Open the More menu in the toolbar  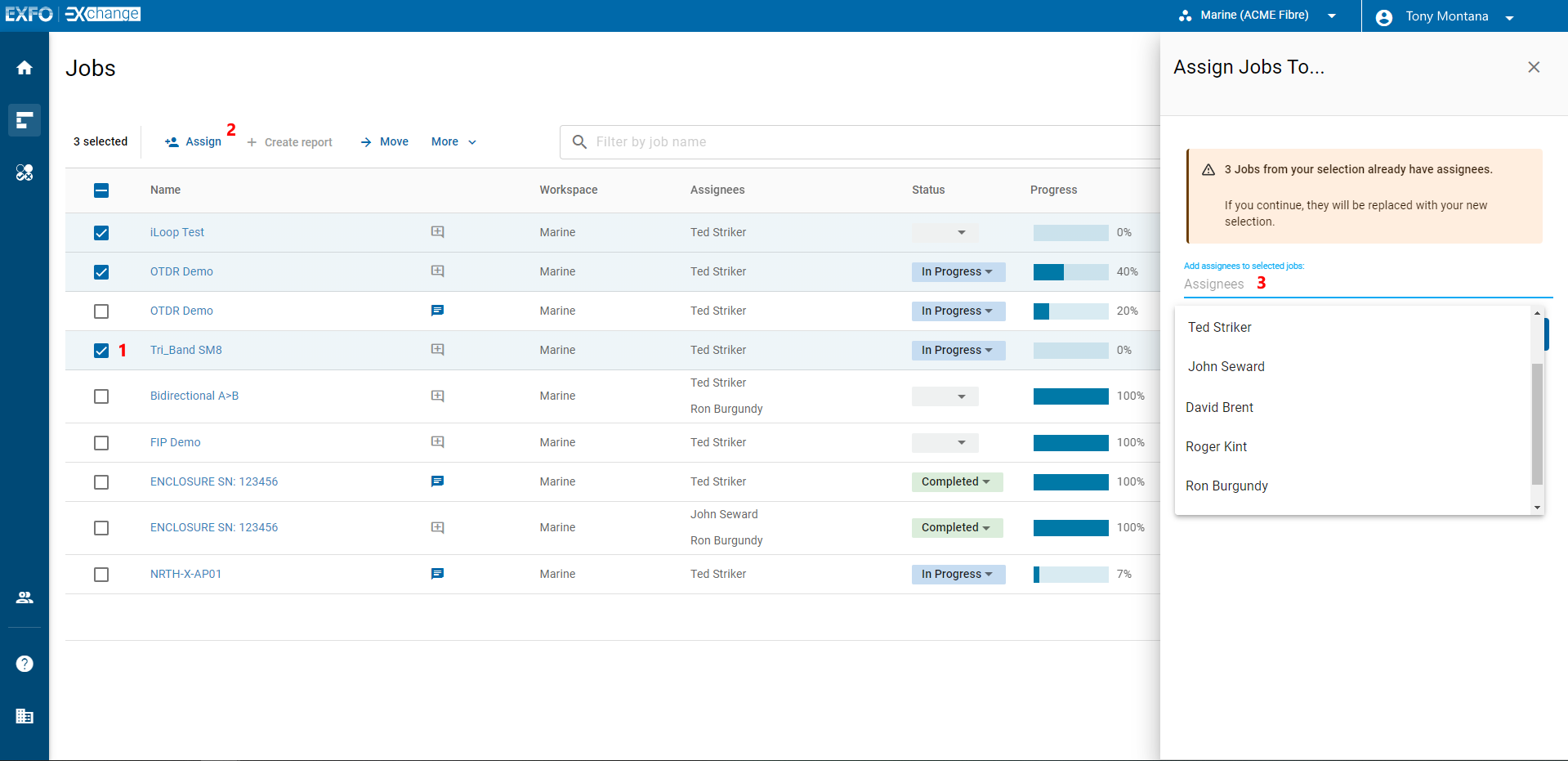(x=453, y=141)
